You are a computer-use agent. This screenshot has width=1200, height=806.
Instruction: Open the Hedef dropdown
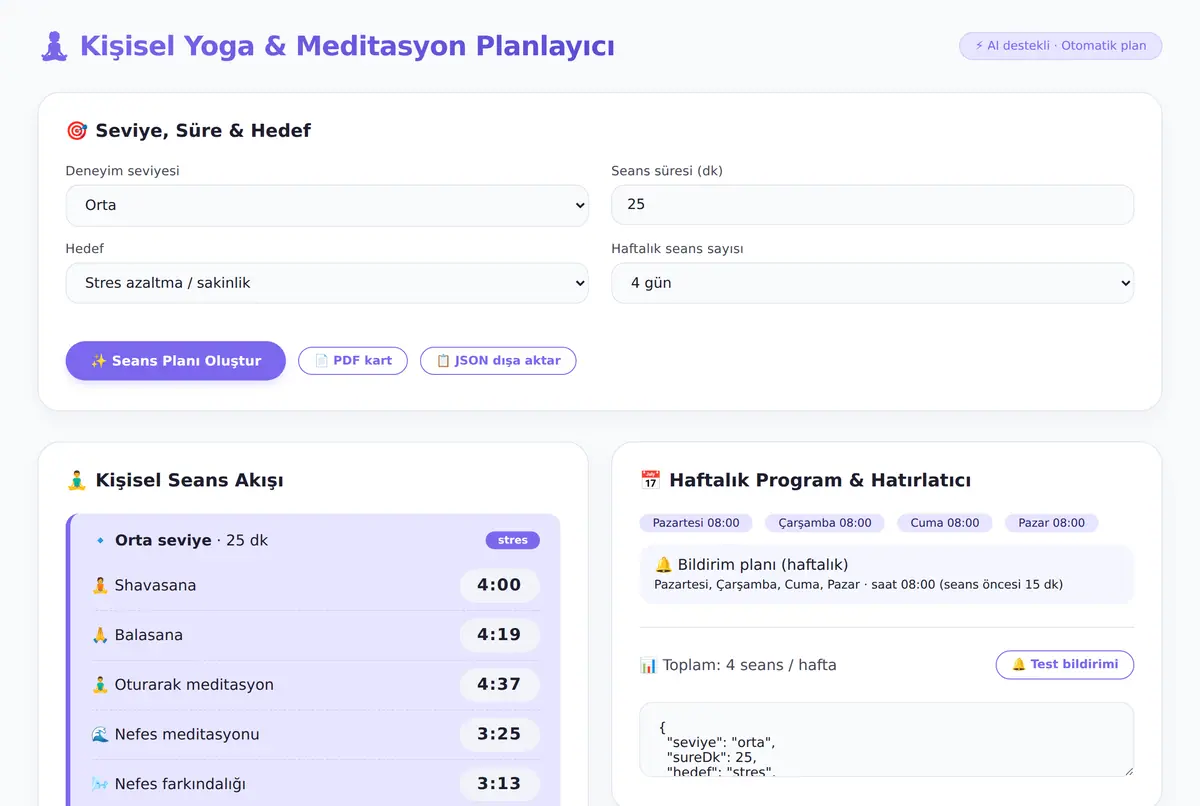[x=327, y=283]
